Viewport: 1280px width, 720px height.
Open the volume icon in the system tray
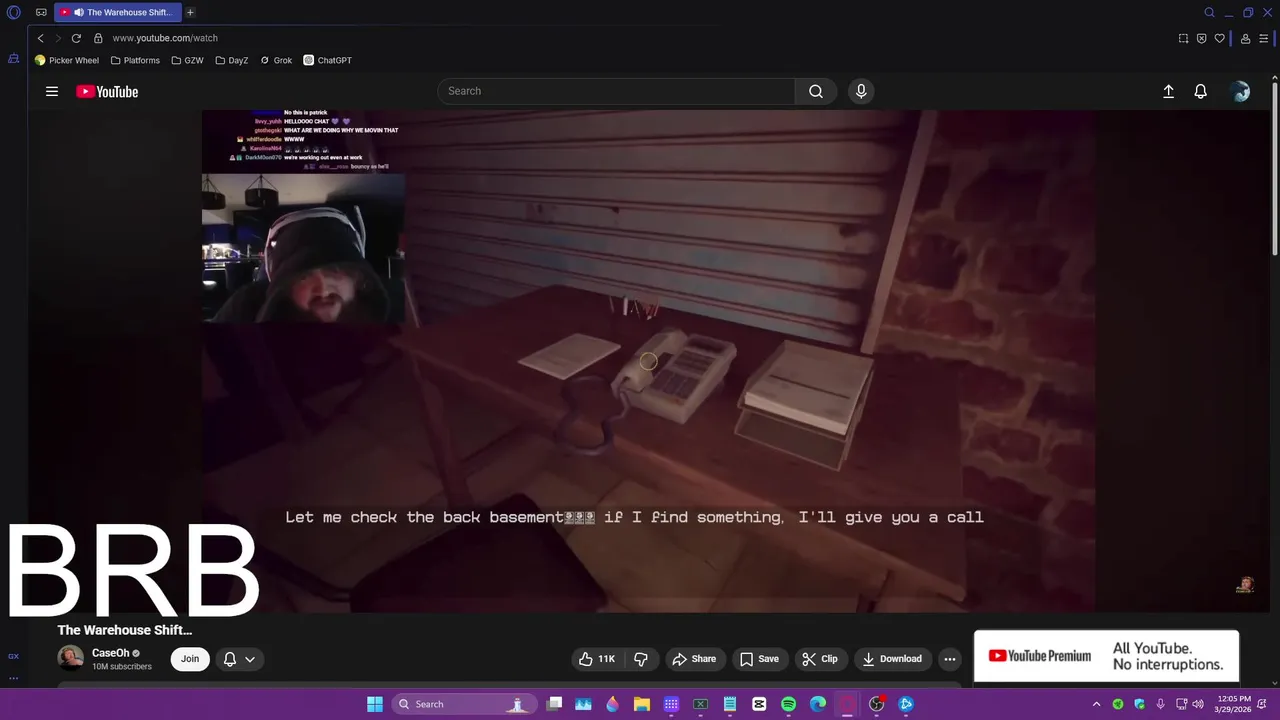(x=1198, y=704)
